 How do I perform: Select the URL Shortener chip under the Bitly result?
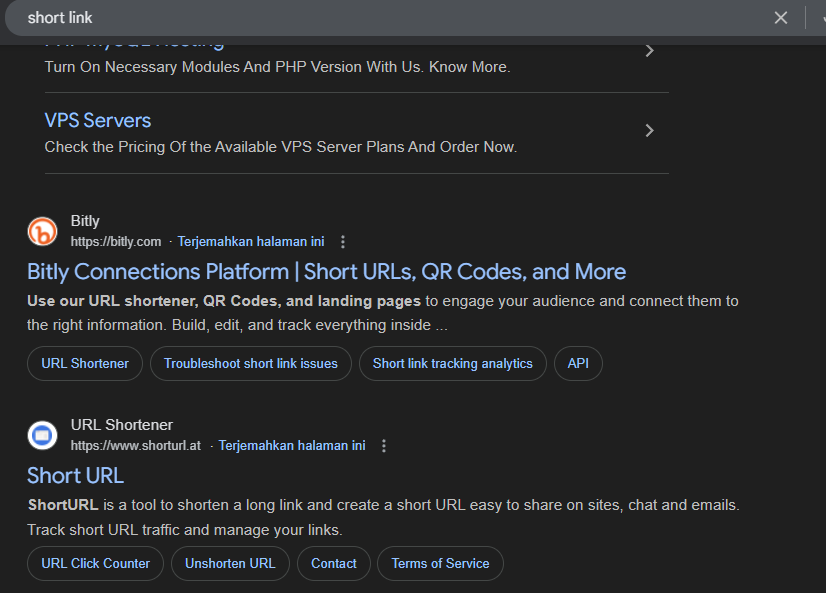(85, 363)
